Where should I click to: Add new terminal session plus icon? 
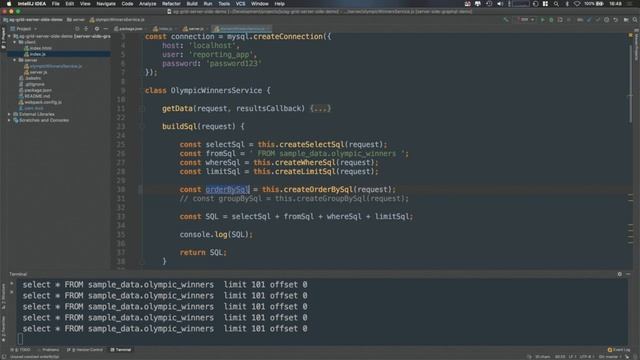coord(11,284)
